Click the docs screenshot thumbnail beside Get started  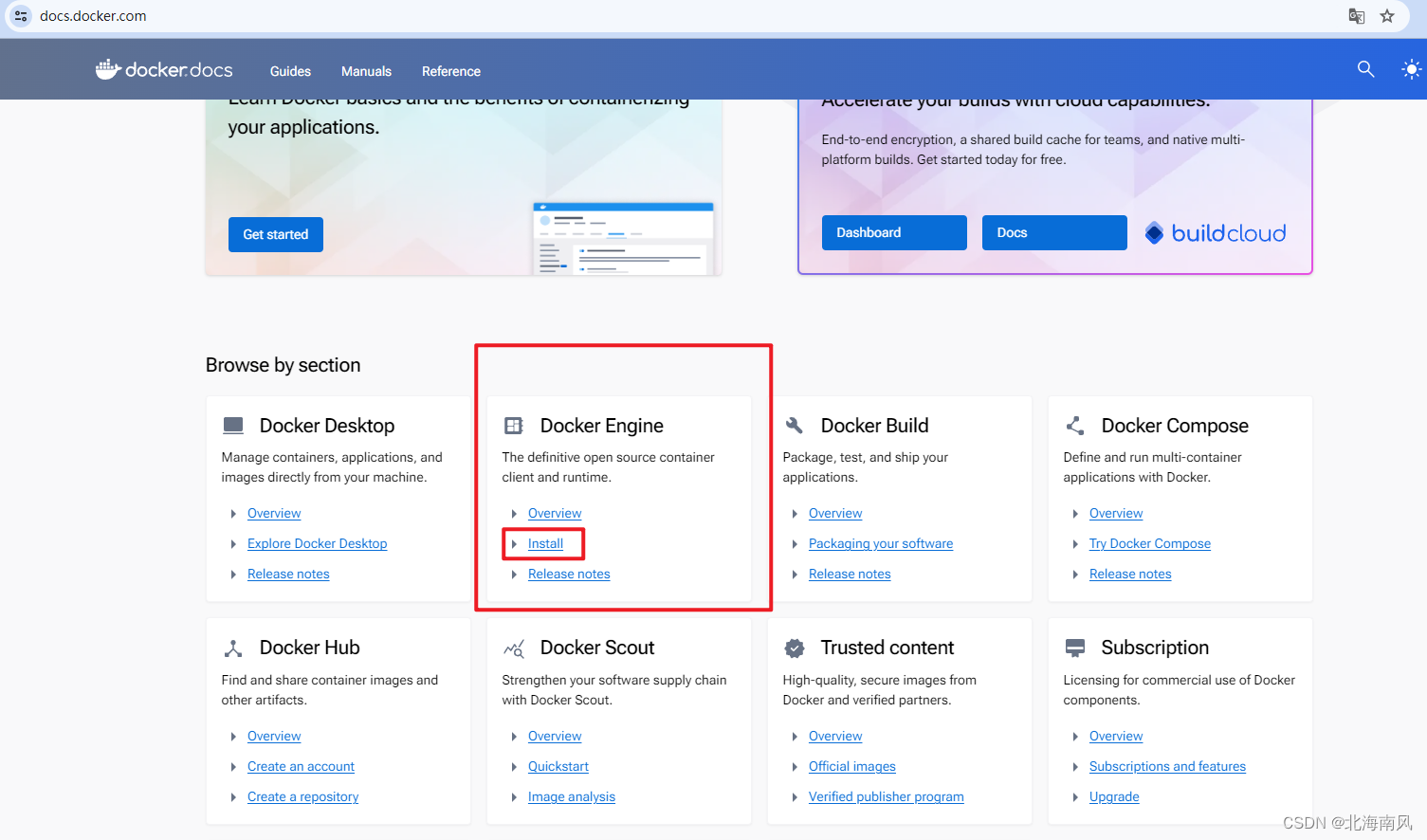coord(623,238)
